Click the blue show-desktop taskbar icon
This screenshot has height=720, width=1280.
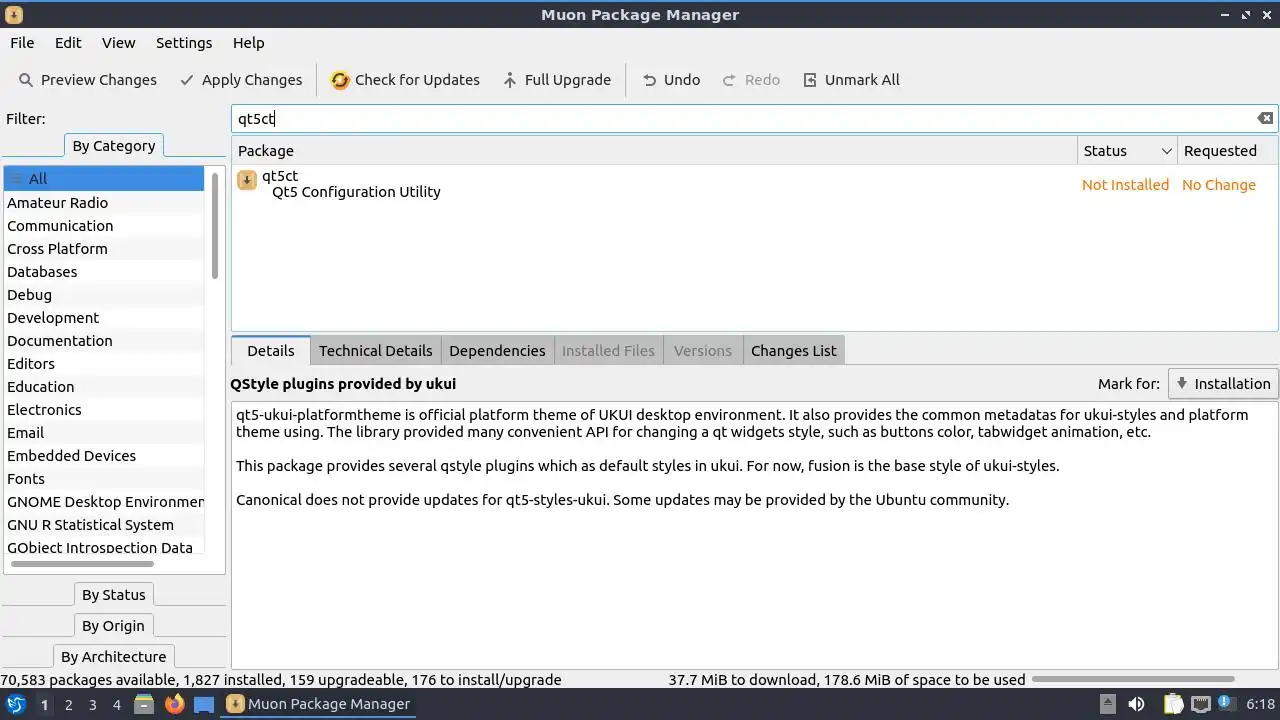(x=204, y=704)
